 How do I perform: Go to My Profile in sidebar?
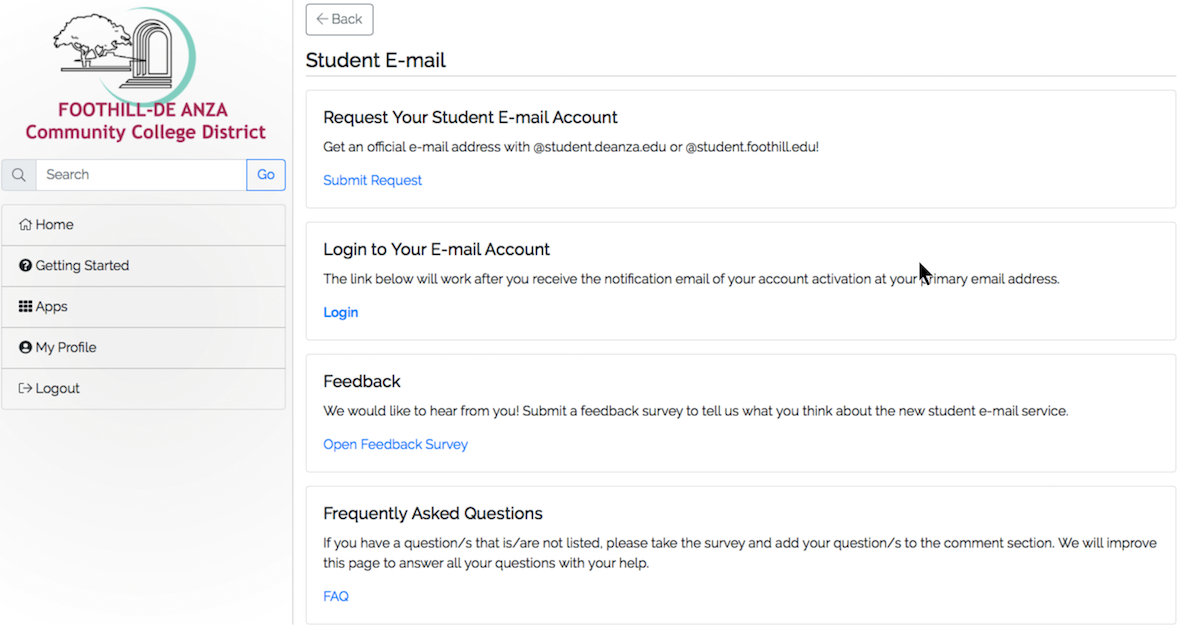click(144, 348)
